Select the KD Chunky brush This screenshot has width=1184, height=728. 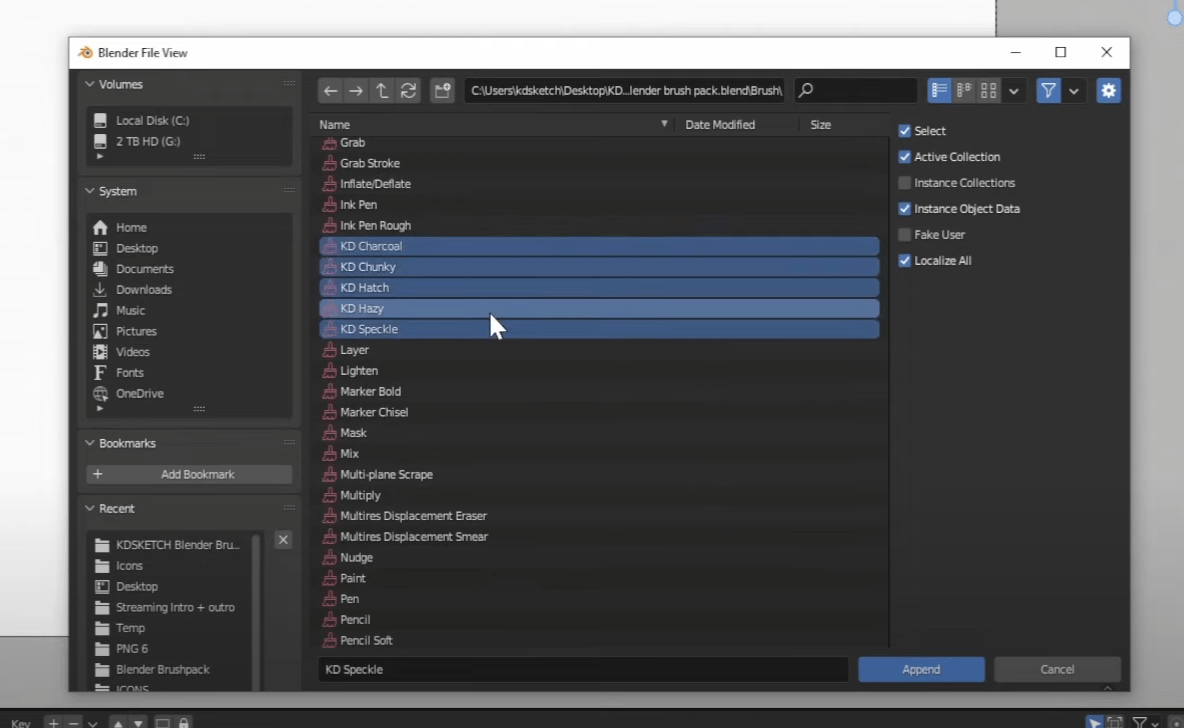[x=599, y=267]
